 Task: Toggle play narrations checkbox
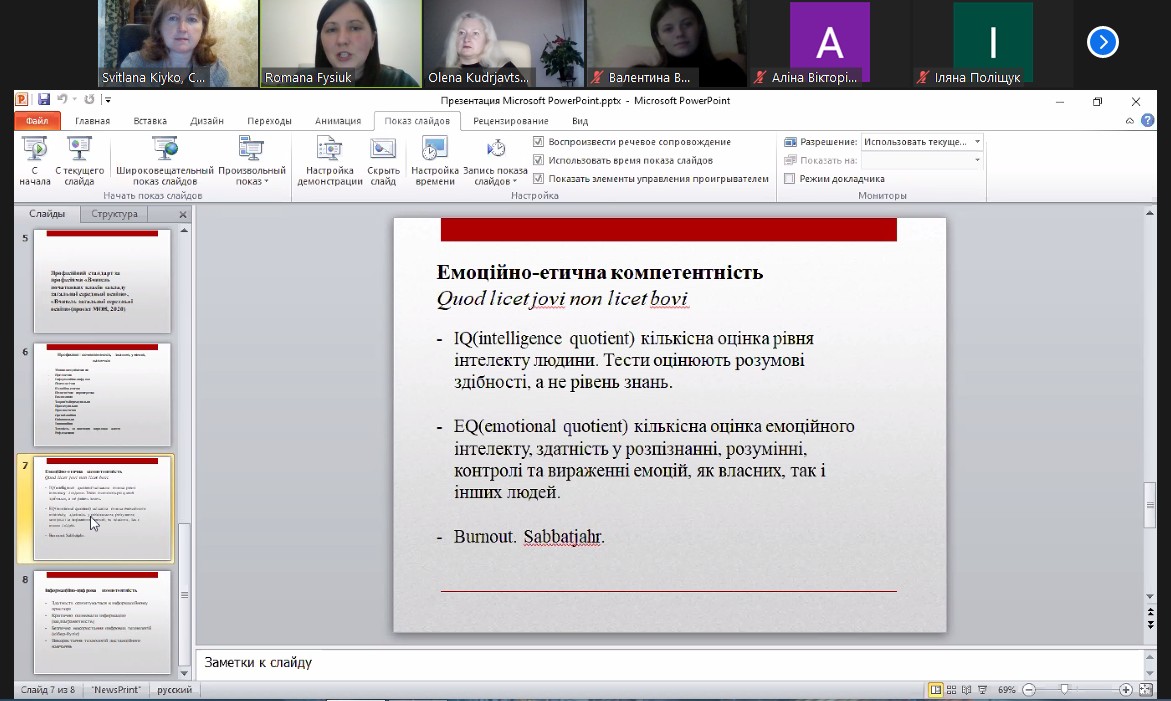coord(538,142)
